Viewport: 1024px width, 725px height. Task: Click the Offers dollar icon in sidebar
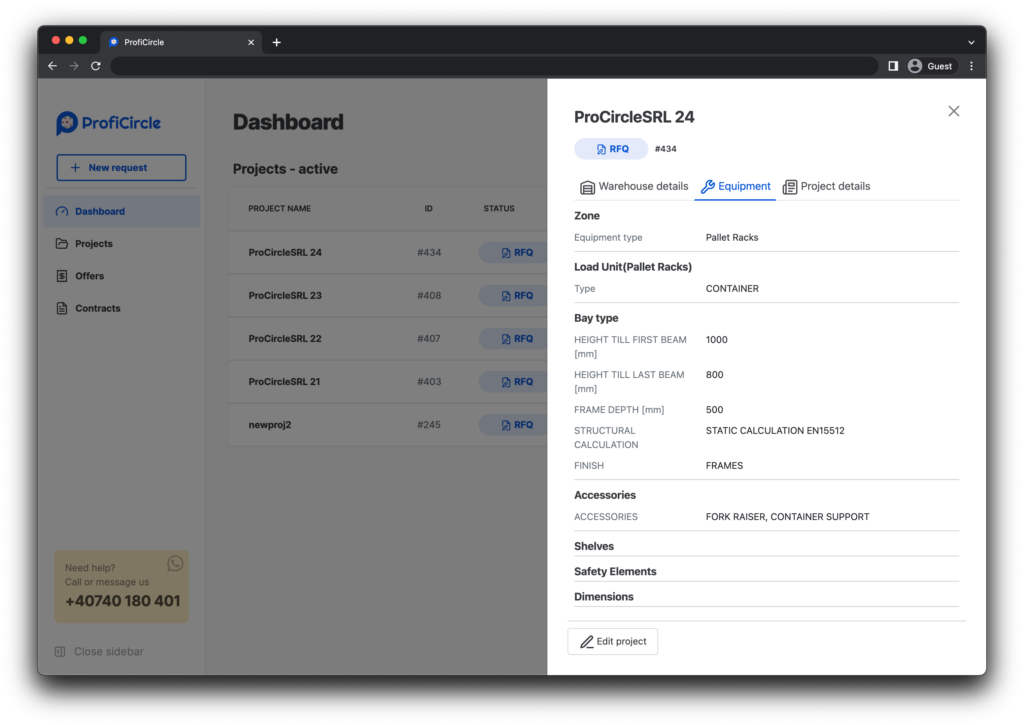click(62, 276)
